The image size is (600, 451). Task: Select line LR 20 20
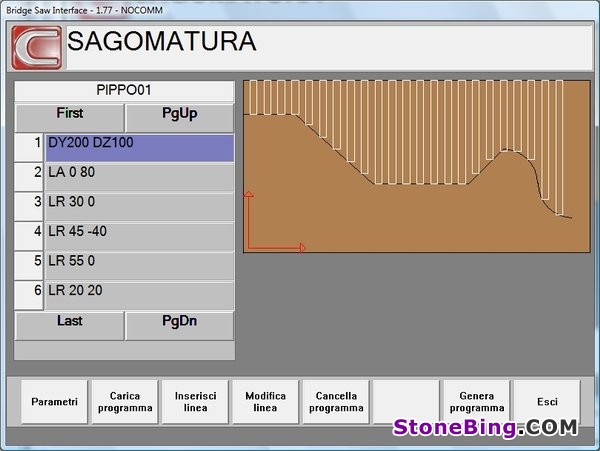click(x=140, y=295)
